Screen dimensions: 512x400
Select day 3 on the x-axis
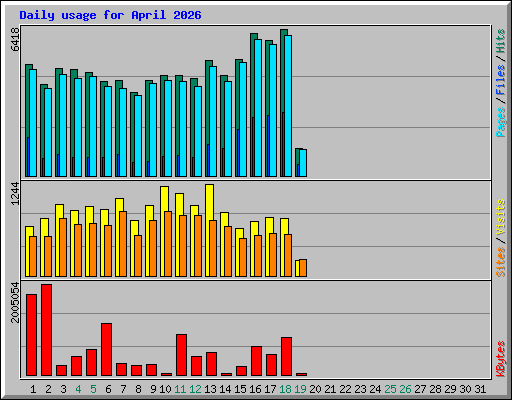[63, 389]
